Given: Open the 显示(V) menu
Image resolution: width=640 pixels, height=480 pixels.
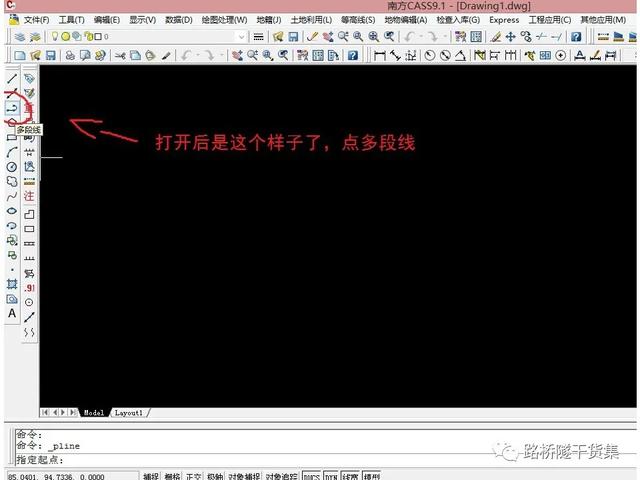Looking at the screenshot, I should coord(142,20).
